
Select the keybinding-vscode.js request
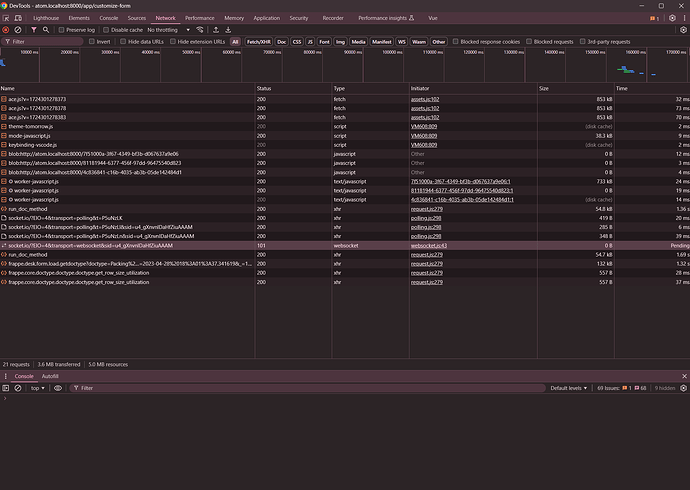(x=345, y=145)
